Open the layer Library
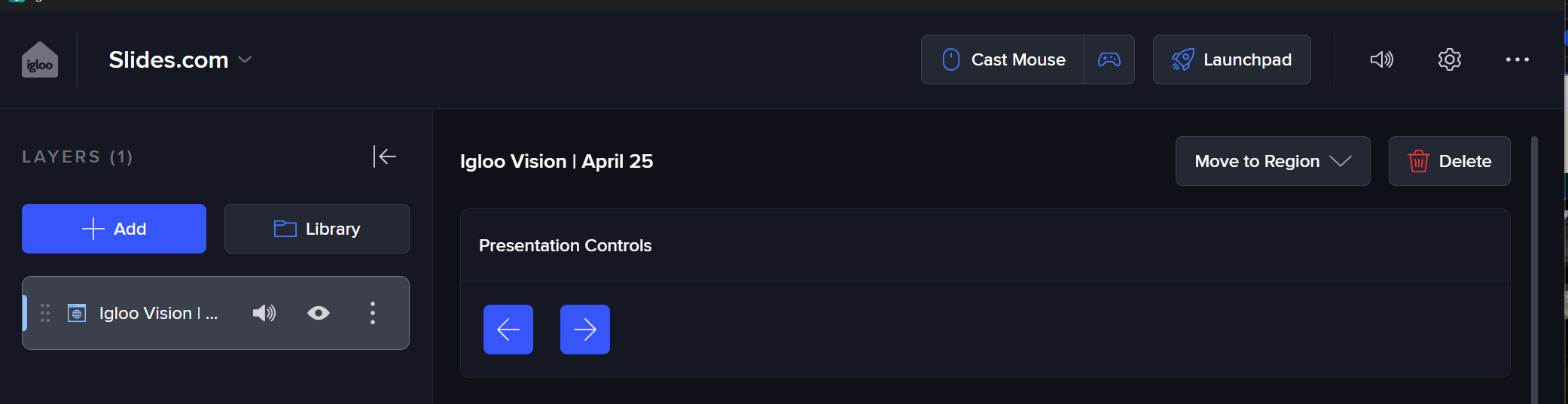The height and width of the screenshot is (404, 1568). [x=317, y=229]
